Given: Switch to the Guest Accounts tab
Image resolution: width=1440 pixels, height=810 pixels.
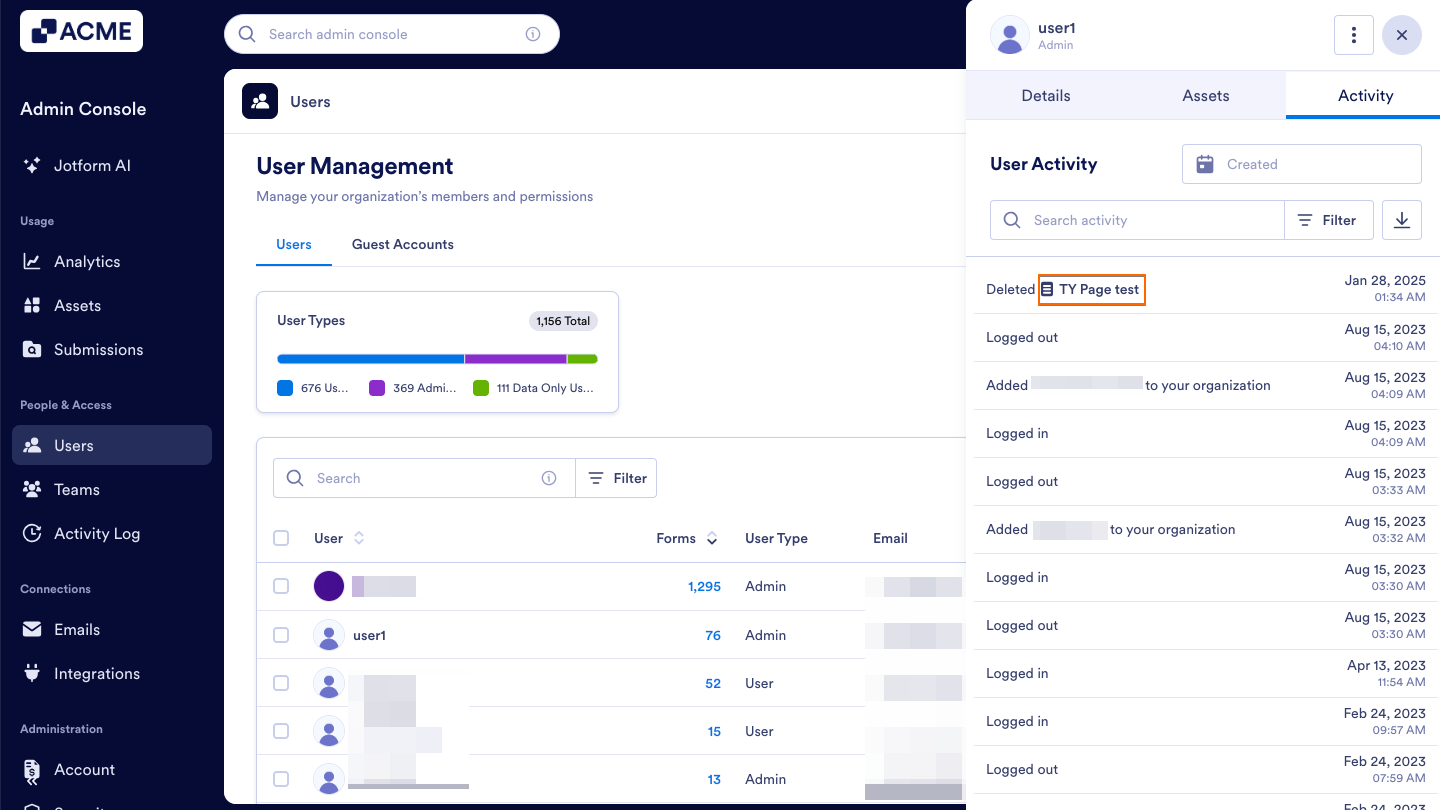Looking at the screenshot, I should 402,244.
